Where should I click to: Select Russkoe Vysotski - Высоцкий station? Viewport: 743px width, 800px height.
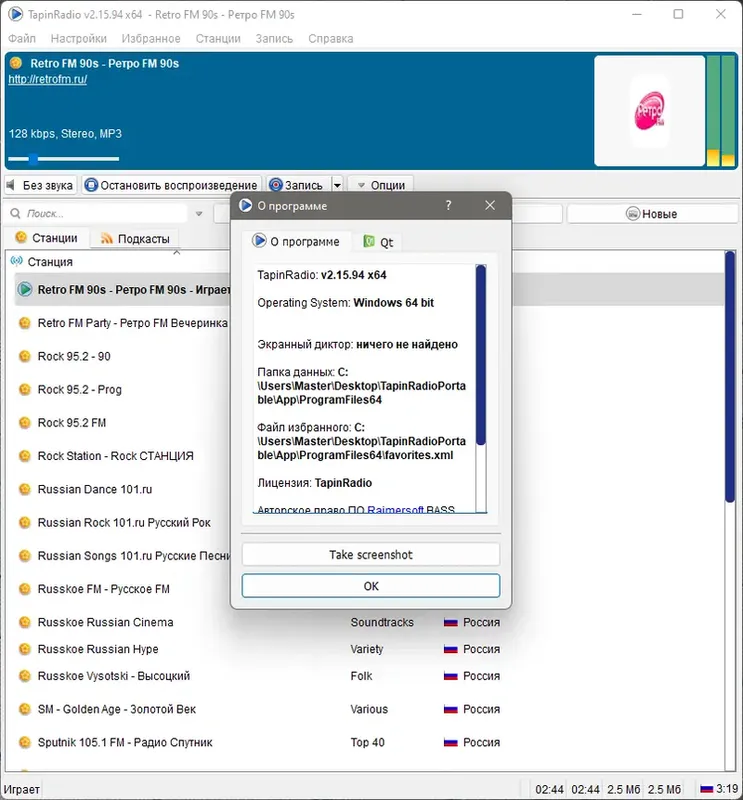coord(114,676)
